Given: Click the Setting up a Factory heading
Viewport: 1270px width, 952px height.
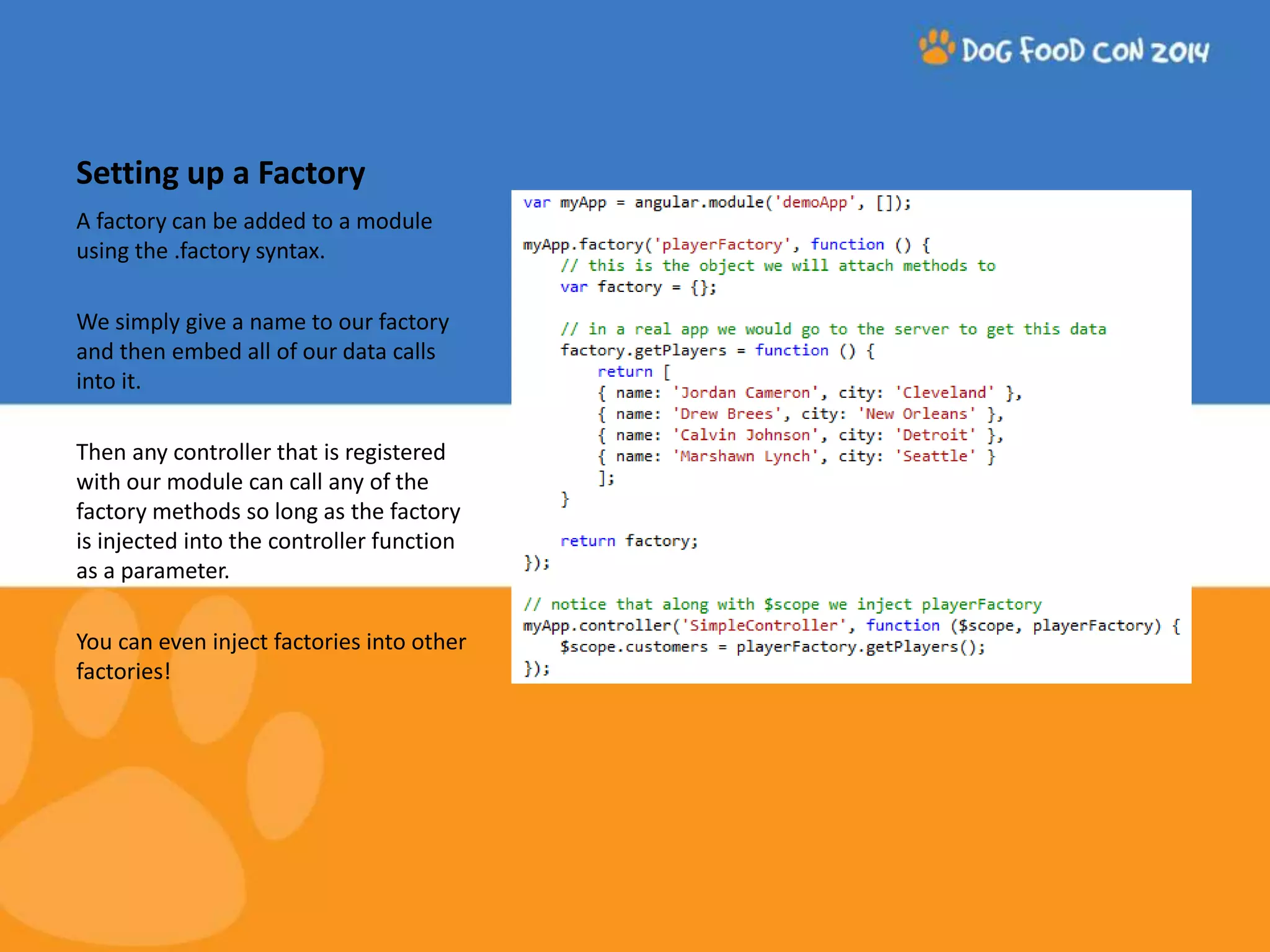Looking at the screenshot, I should (221, 173).
